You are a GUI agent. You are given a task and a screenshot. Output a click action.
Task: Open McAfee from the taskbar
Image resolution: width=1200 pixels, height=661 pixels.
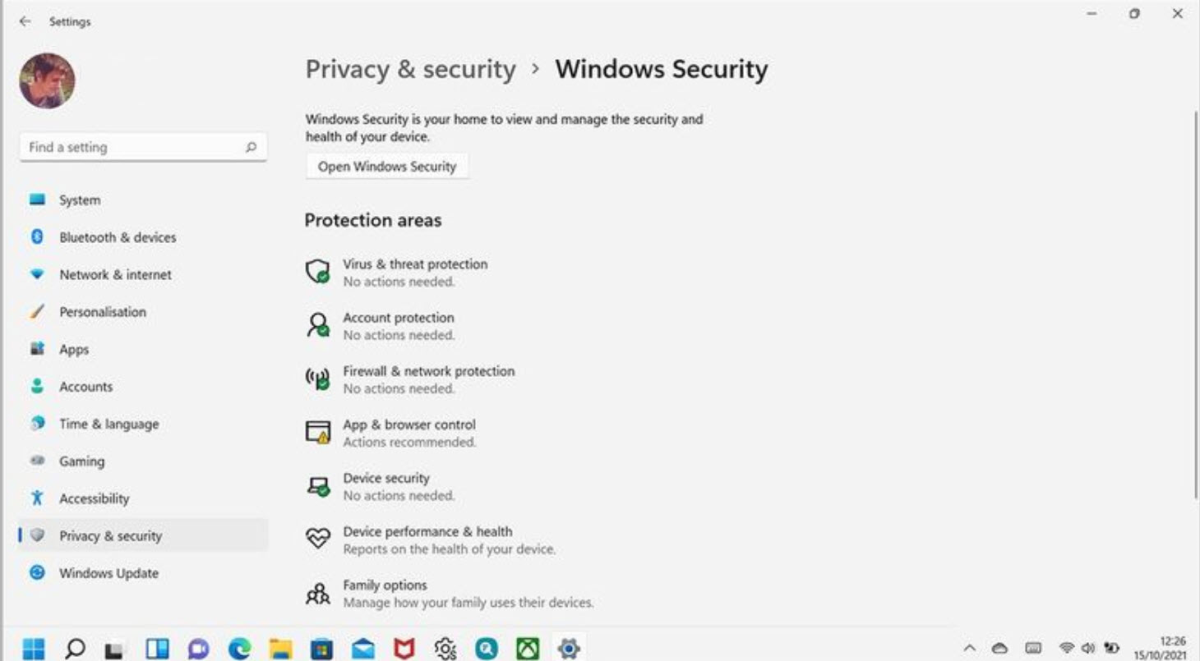click(403, 647)
